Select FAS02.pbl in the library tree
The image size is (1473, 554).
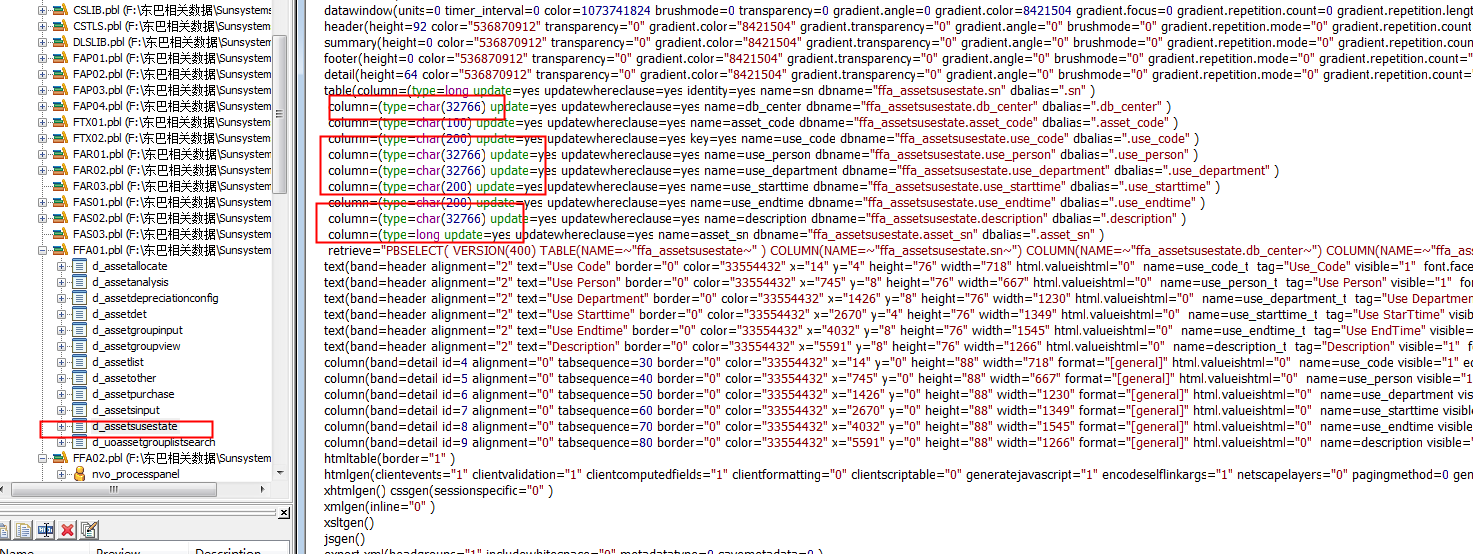coord(172,217)
